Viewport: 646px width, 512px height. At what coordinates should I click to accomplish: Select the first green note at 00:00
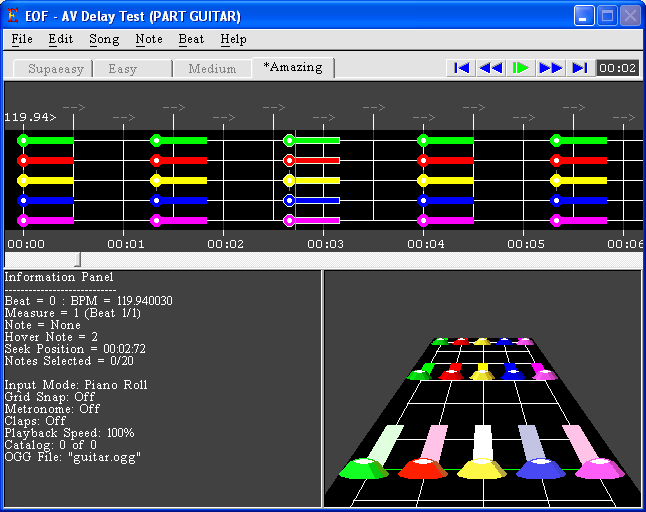coord(23,141)
